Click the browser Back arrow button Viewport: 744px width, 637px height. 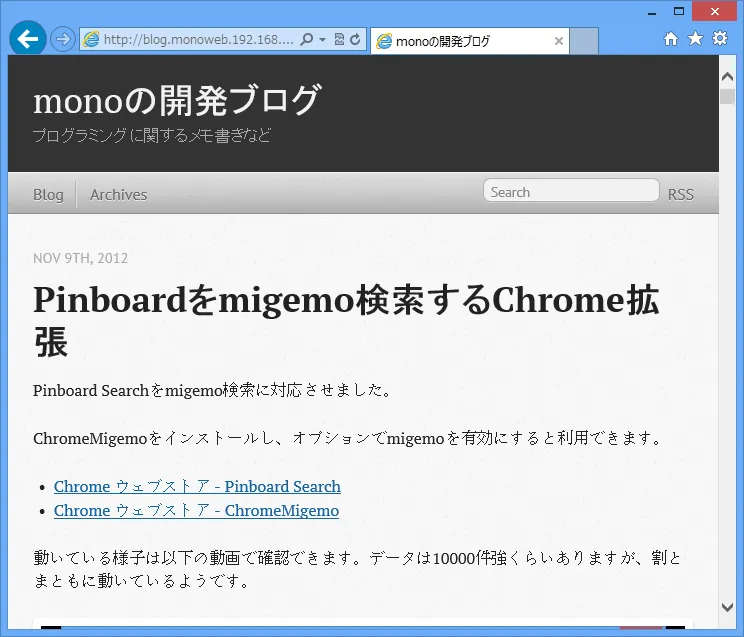pyautogui.click(x=28, y=39)
